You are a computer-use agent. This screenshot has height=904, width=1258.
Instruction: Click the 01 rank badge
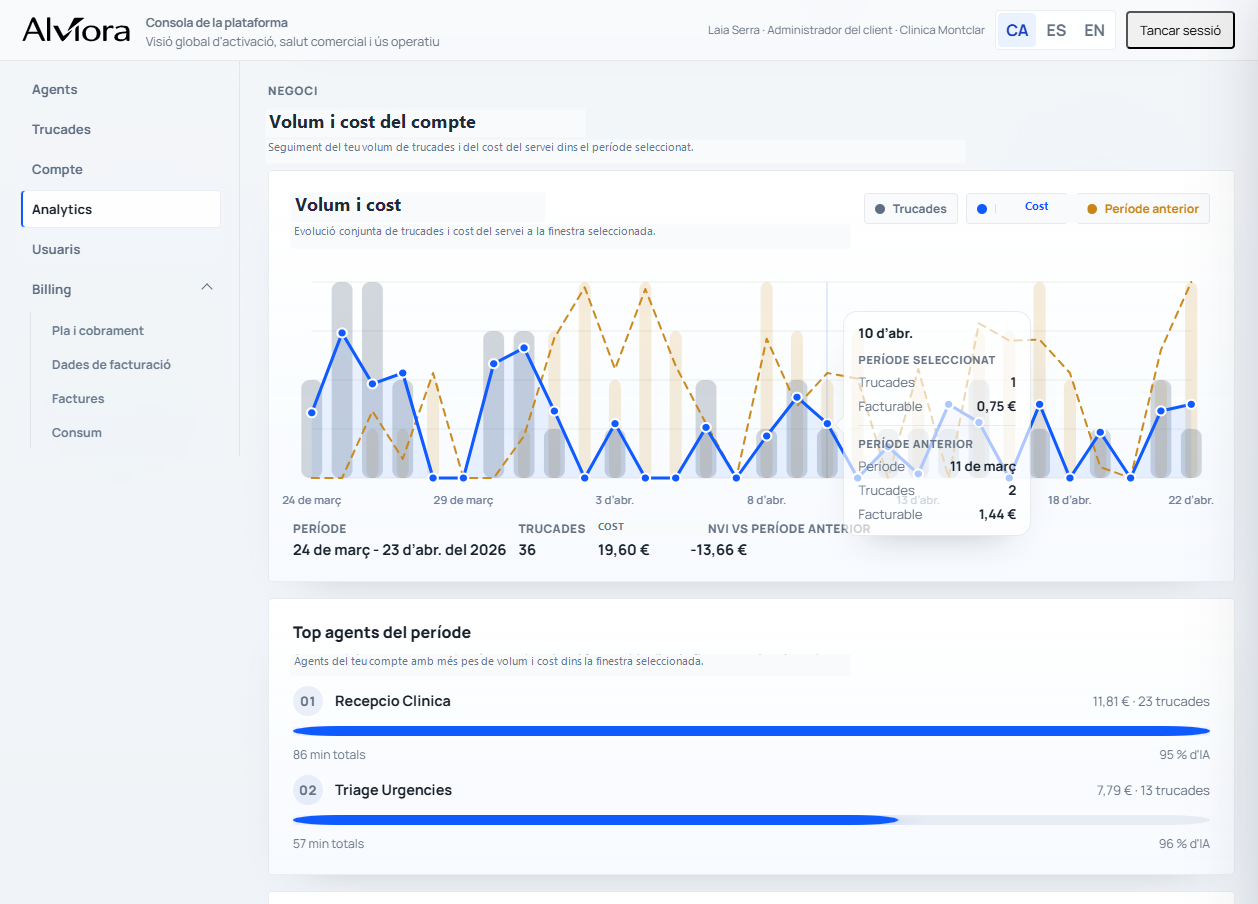point(308,702)
